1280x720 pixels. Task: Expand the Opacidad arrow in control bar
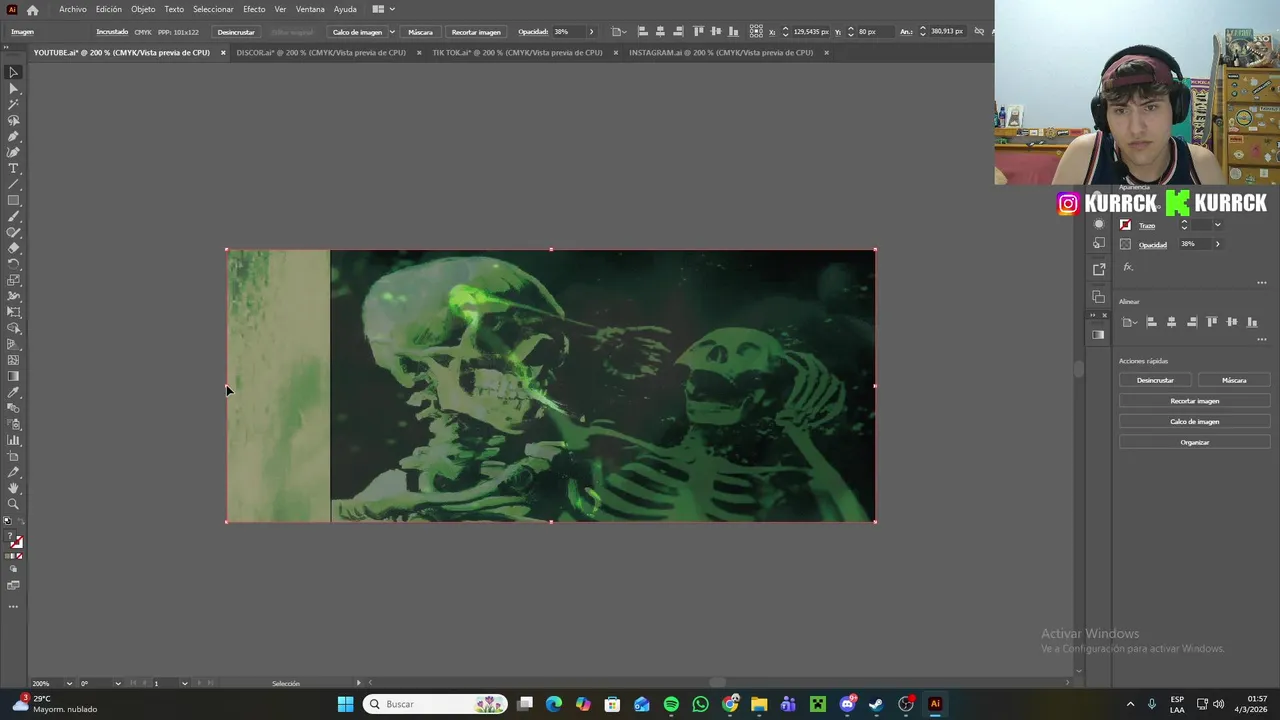(x=591, y=32)
